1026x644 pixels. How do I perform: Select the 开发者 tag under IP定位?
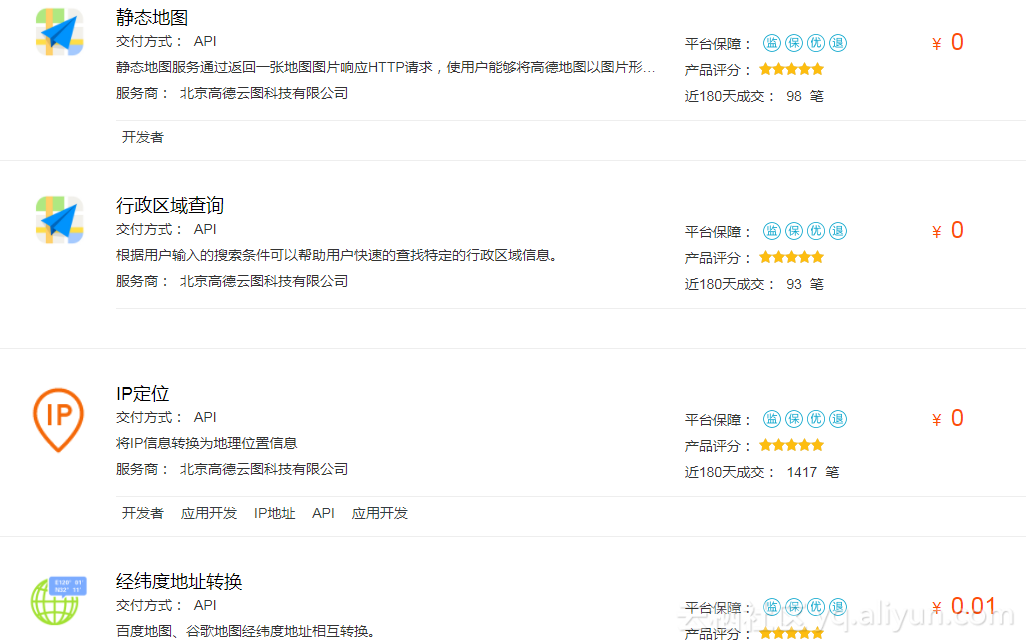[x=143, y=513]
